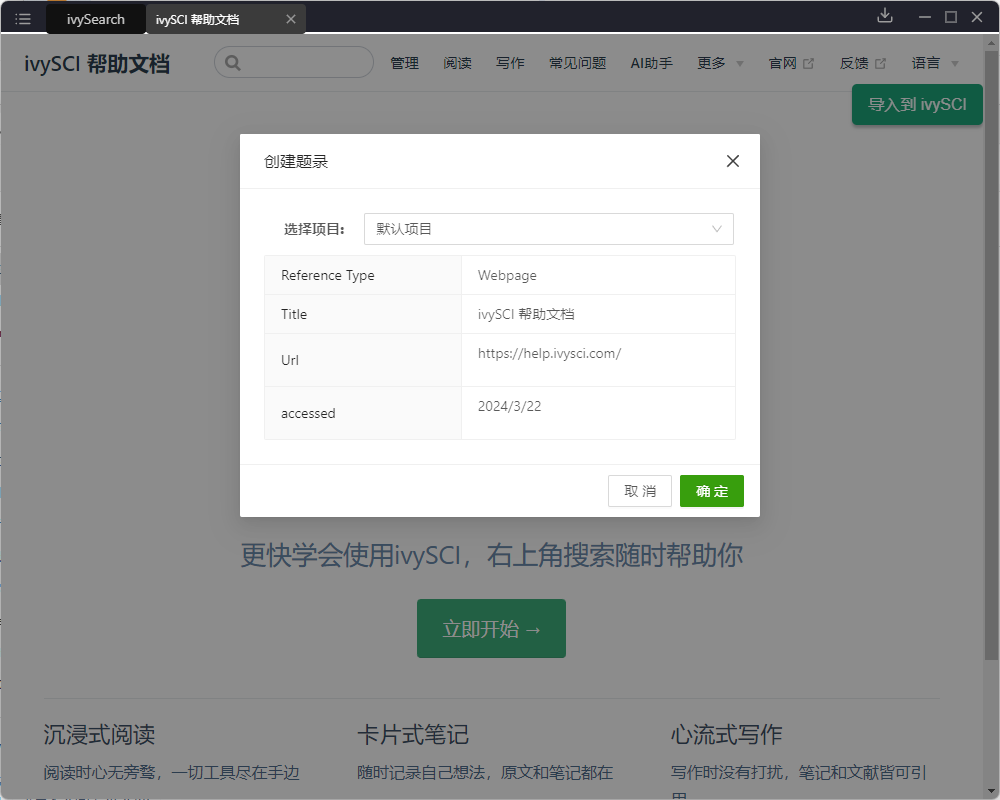The height and width of the screenshot is (800, 1000).
Task: Open the 反馈 external link
Action: point(862,63)
